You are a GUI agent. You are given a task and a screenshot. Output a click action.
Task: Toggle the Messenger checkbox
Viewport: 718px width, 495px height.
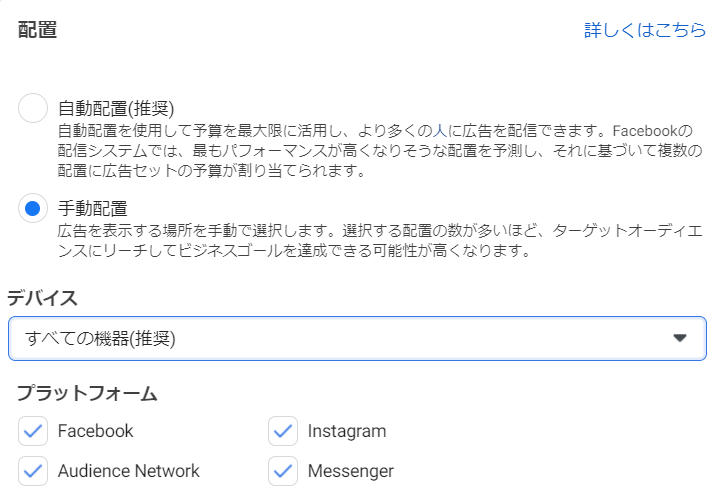[283, 471]
